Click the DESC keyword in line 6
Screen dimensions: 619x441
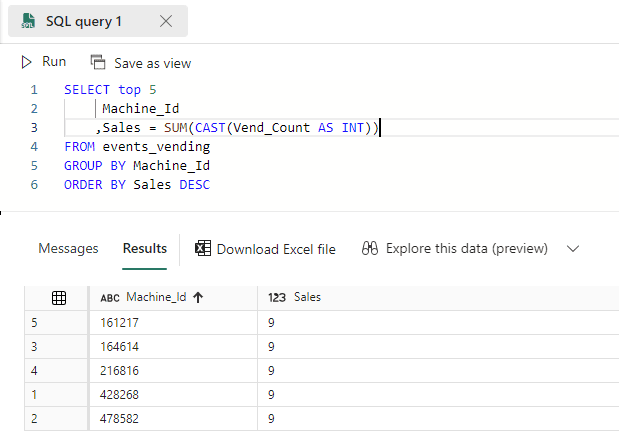[x=195, y=184]
